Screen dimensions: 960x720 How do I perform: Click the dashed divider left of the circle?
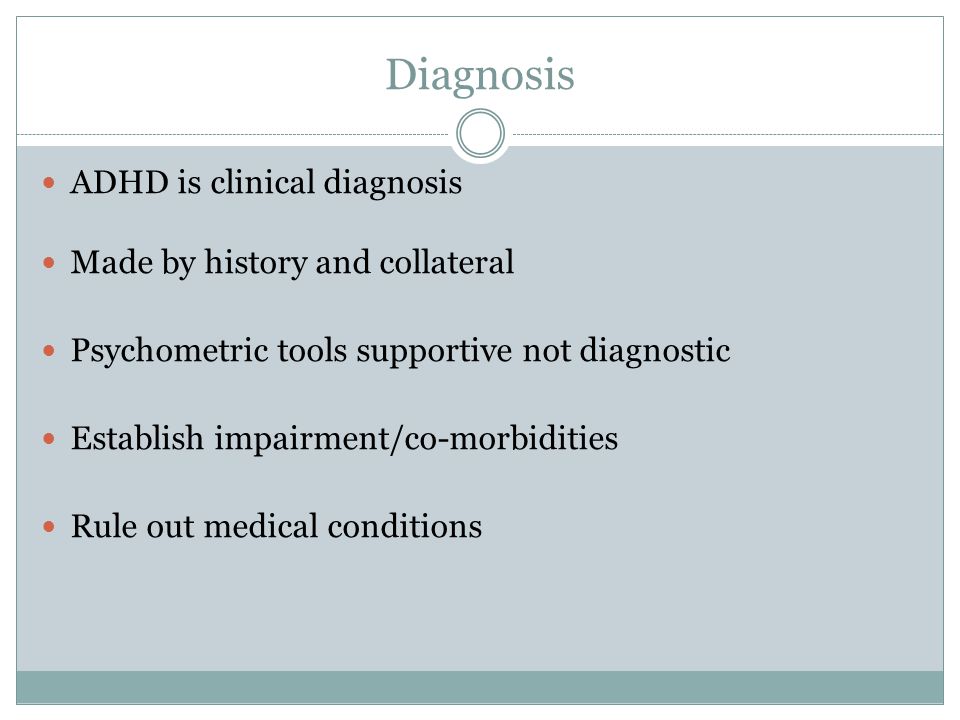233,134
